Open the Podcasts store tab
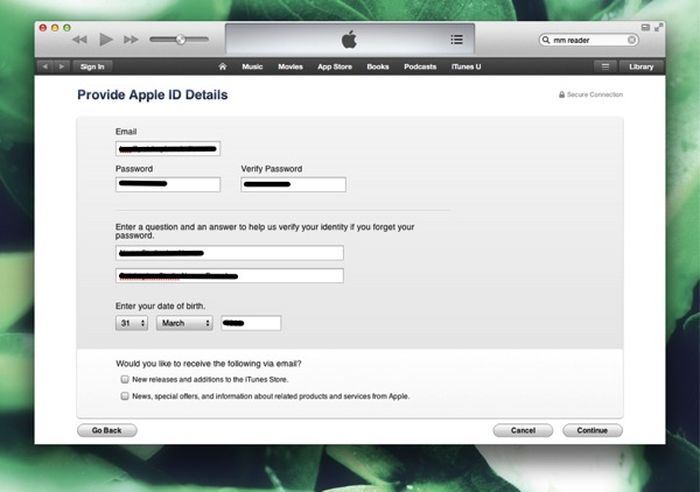The width and height of the screenshot is (700, 492). (x=420, y=67)
